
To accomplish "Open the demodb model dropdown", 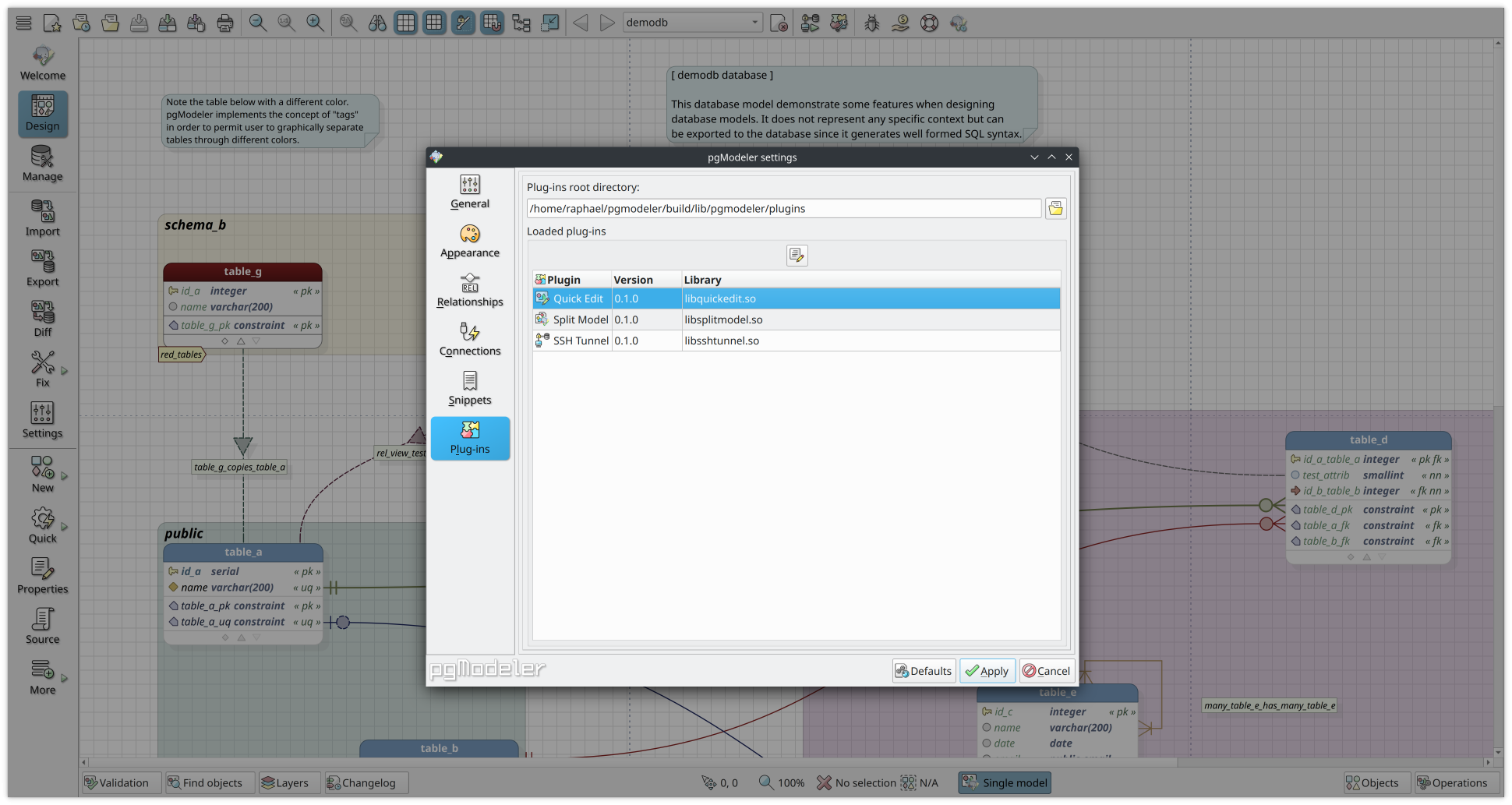I will click(691, 23).
